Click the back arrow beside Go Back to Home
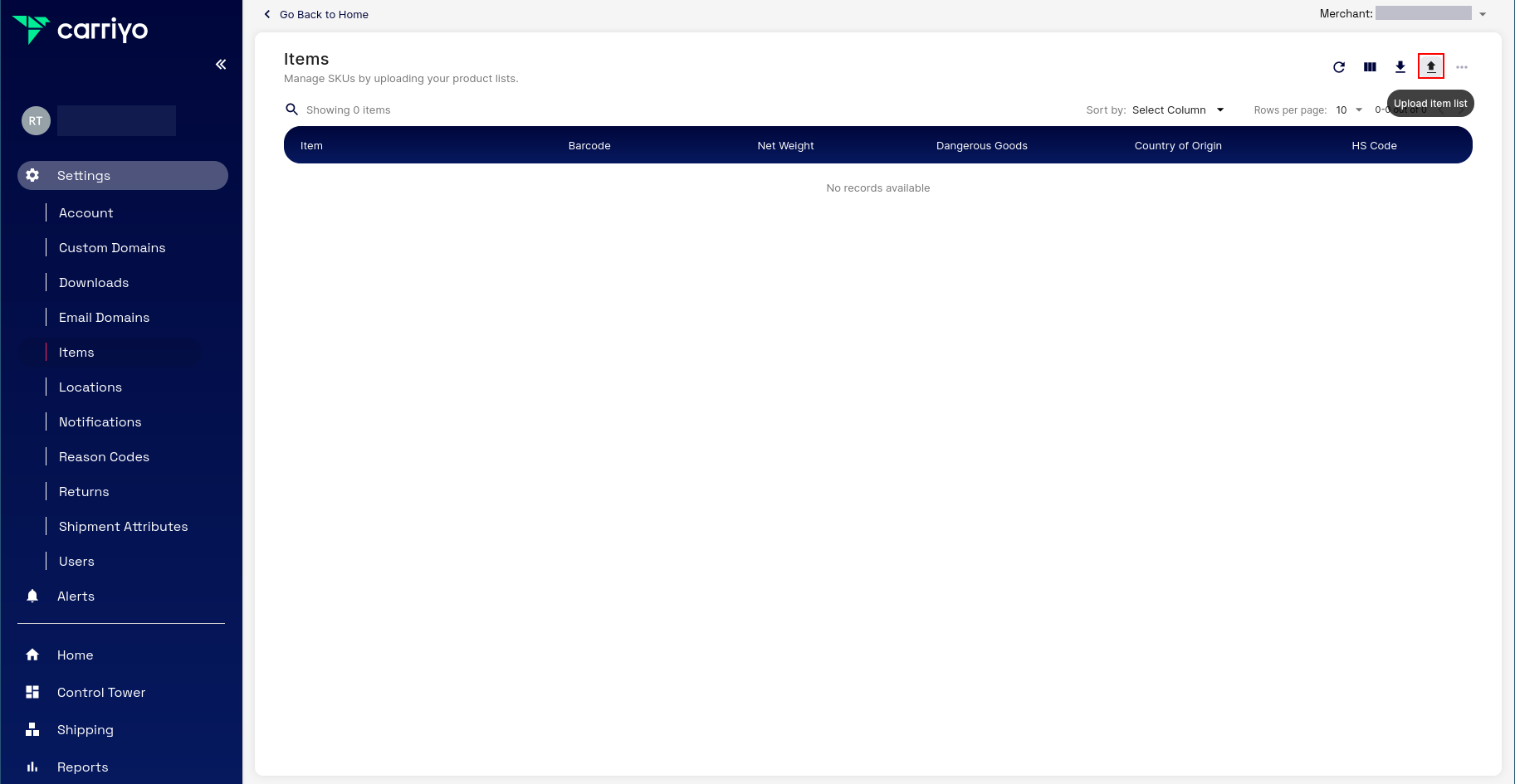 267,14
